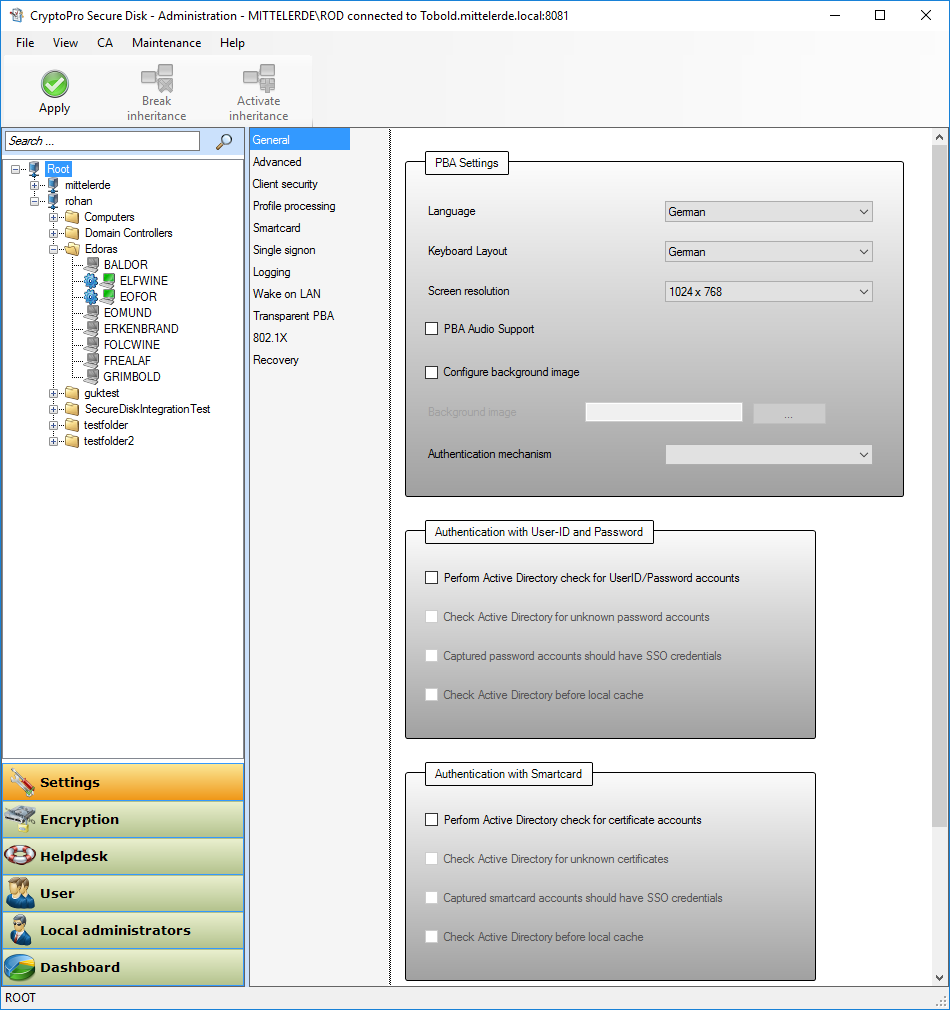950x1010 pixels.
Task: Click the magnifier search icon
Action: pyautogui.click(x=223, y=141)
